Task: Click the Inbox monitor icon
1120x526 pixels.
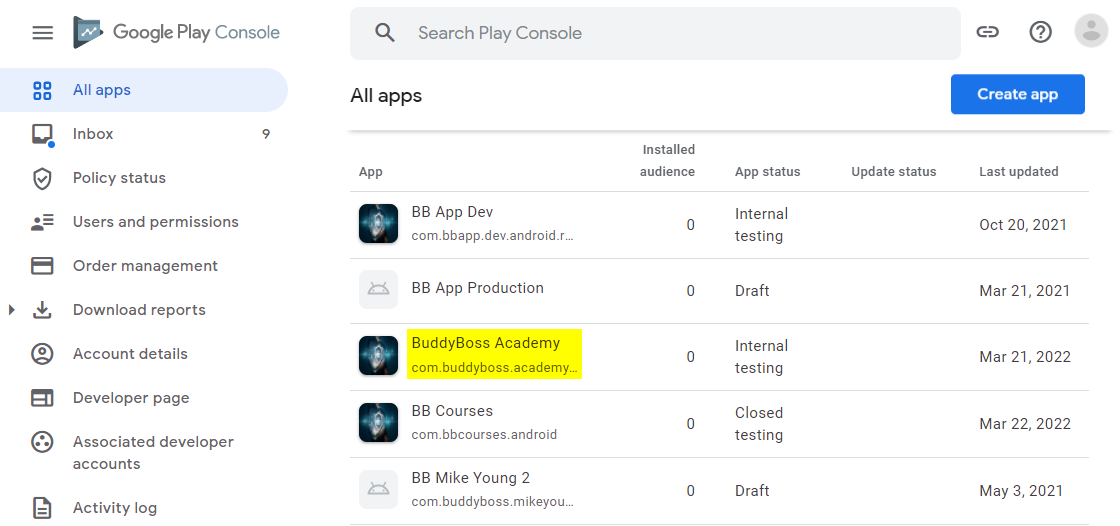Action: point(43,134)
